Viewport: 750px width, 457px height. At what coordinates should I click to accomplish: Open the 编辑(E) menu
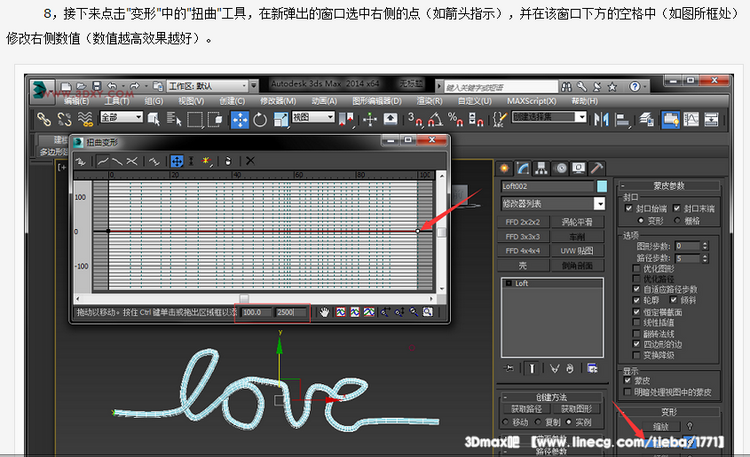click(77, 101)
